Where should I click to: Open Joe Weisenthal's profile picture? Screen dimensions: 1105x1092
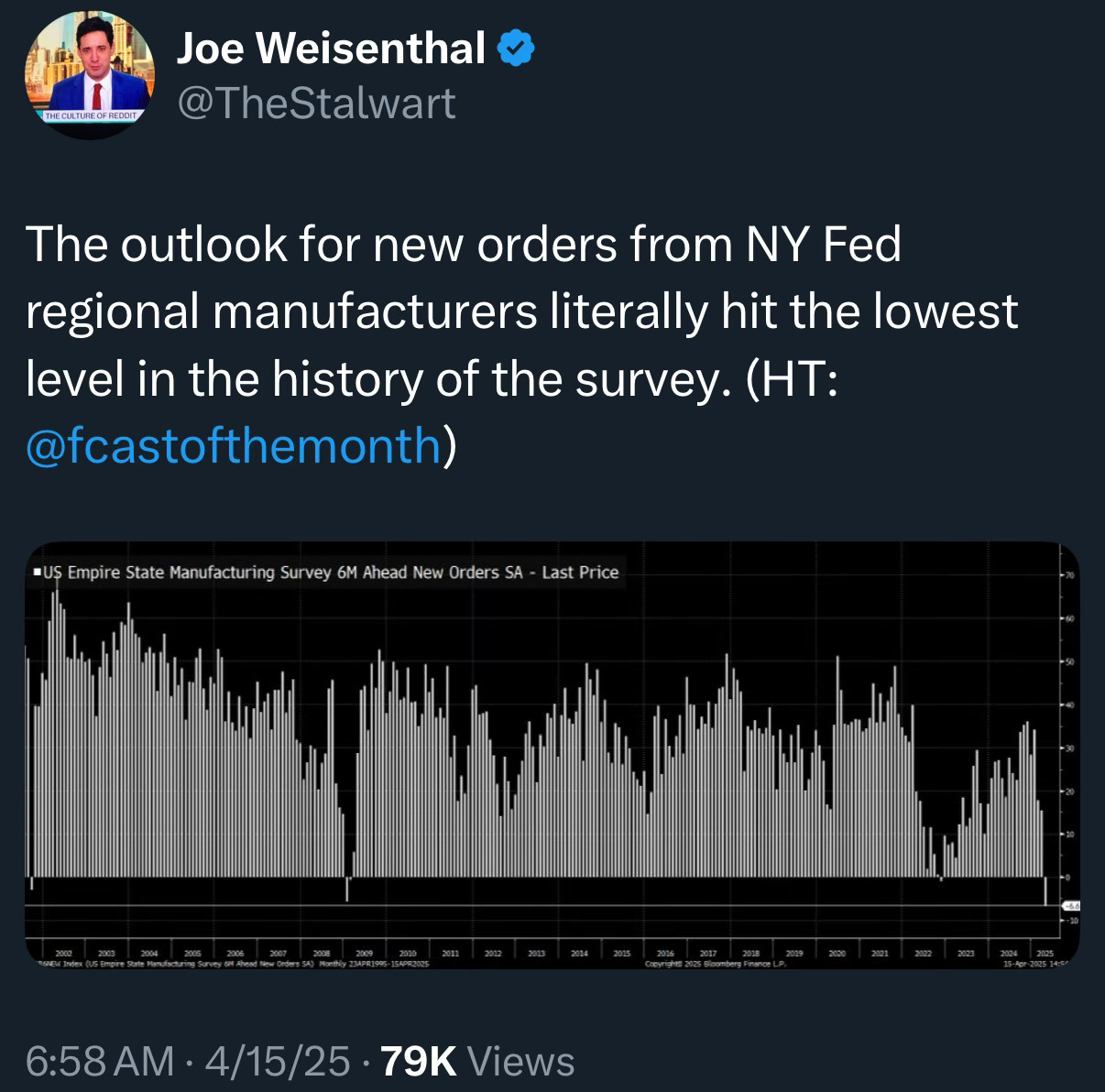coord(89,75)
